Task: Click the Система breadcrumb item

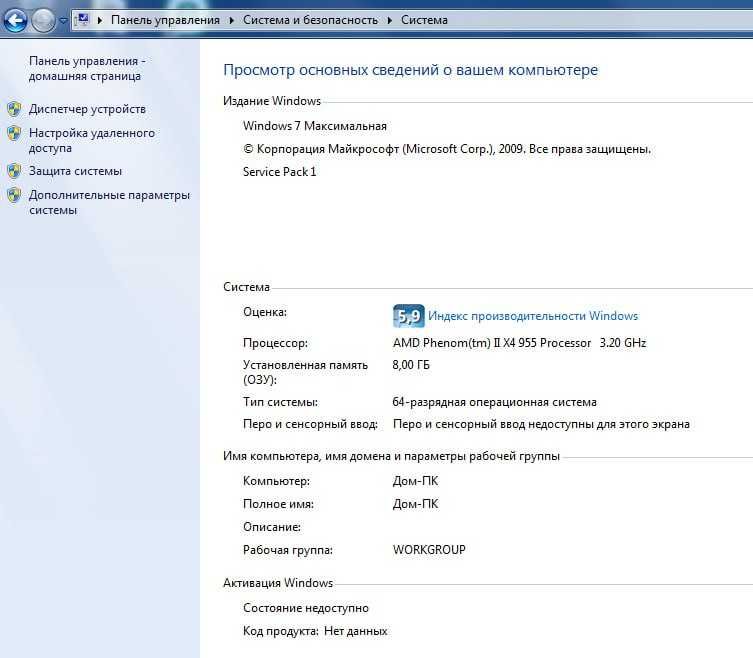Action: click(424, 20)
